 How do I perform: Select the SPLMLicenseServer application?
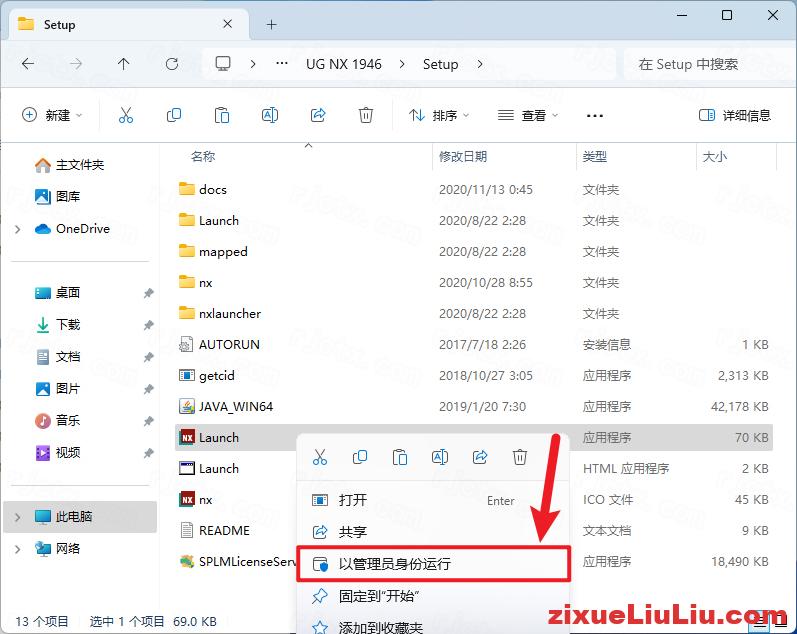237,562
